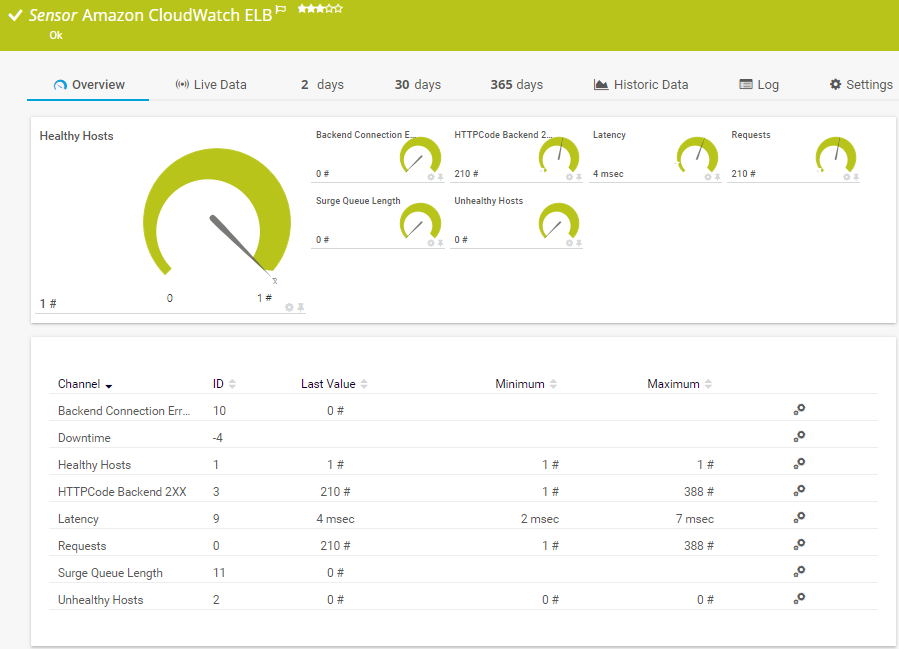
Task: Edit channel settings for HTTPCode Backend 2XX row
Action: click(x=799, y=491)
